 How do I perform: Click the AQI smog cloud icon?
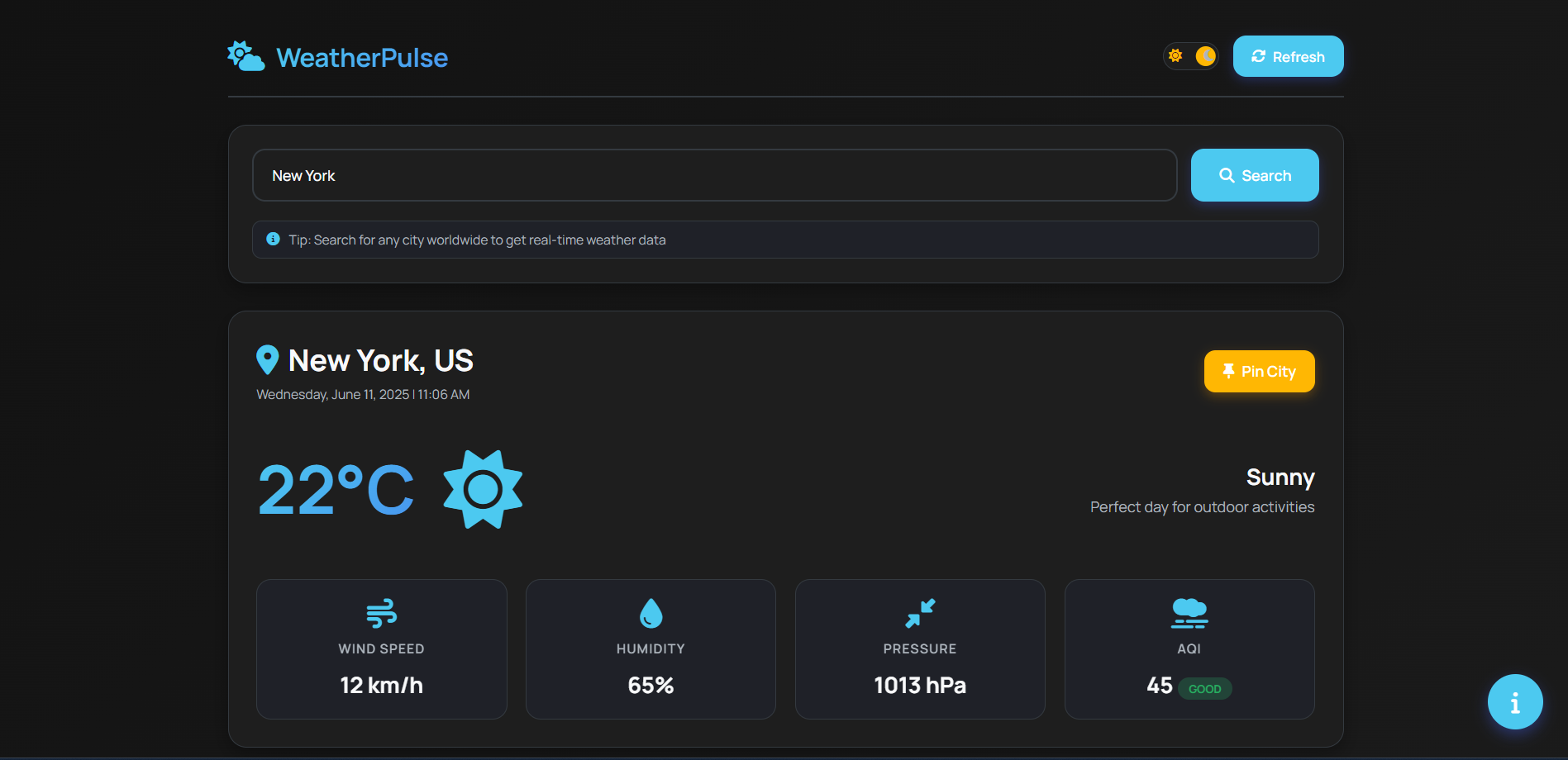(1189, 613)
